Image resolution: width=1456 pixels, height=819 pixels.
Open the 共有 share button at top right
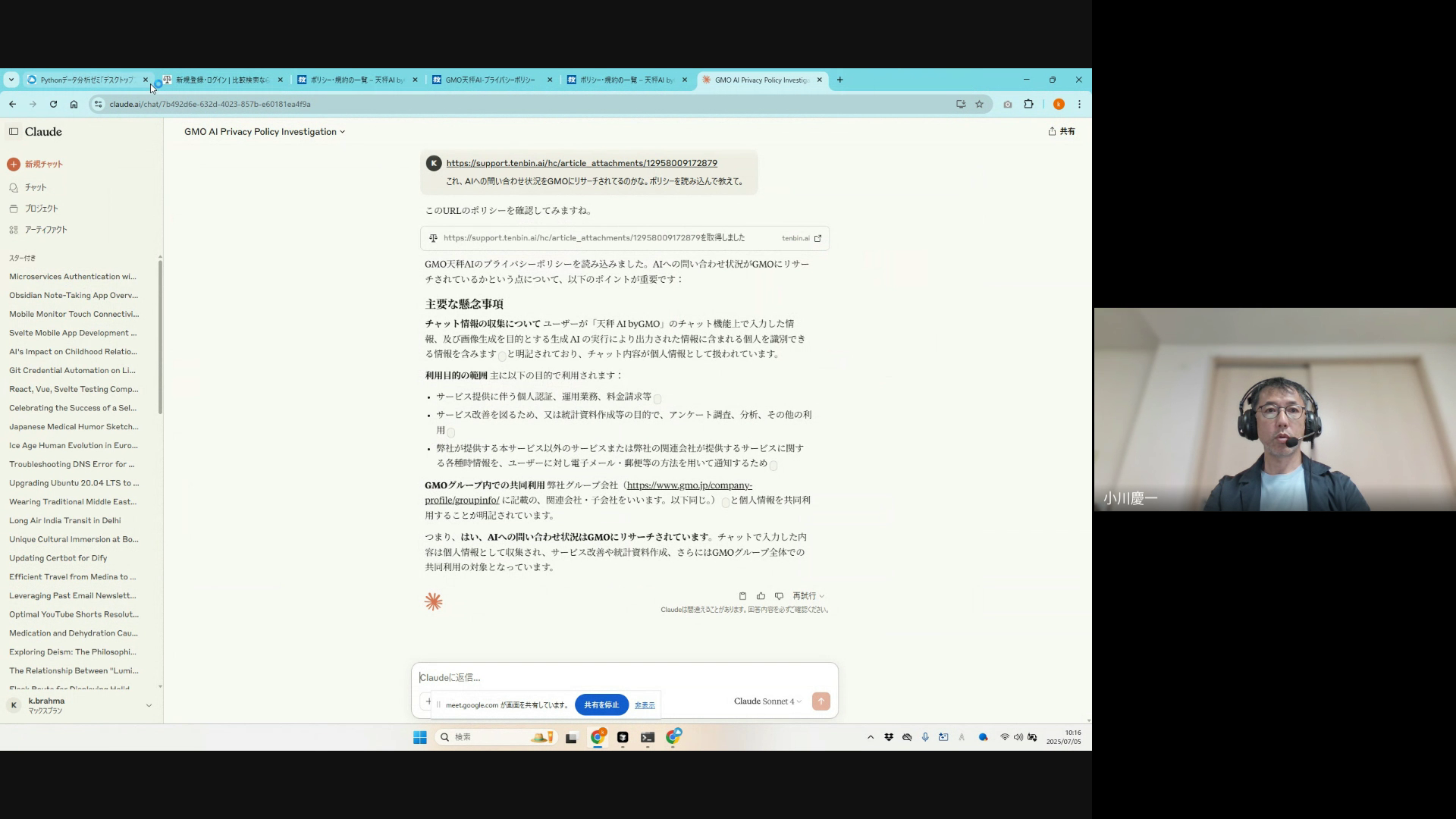(1062, 131)
